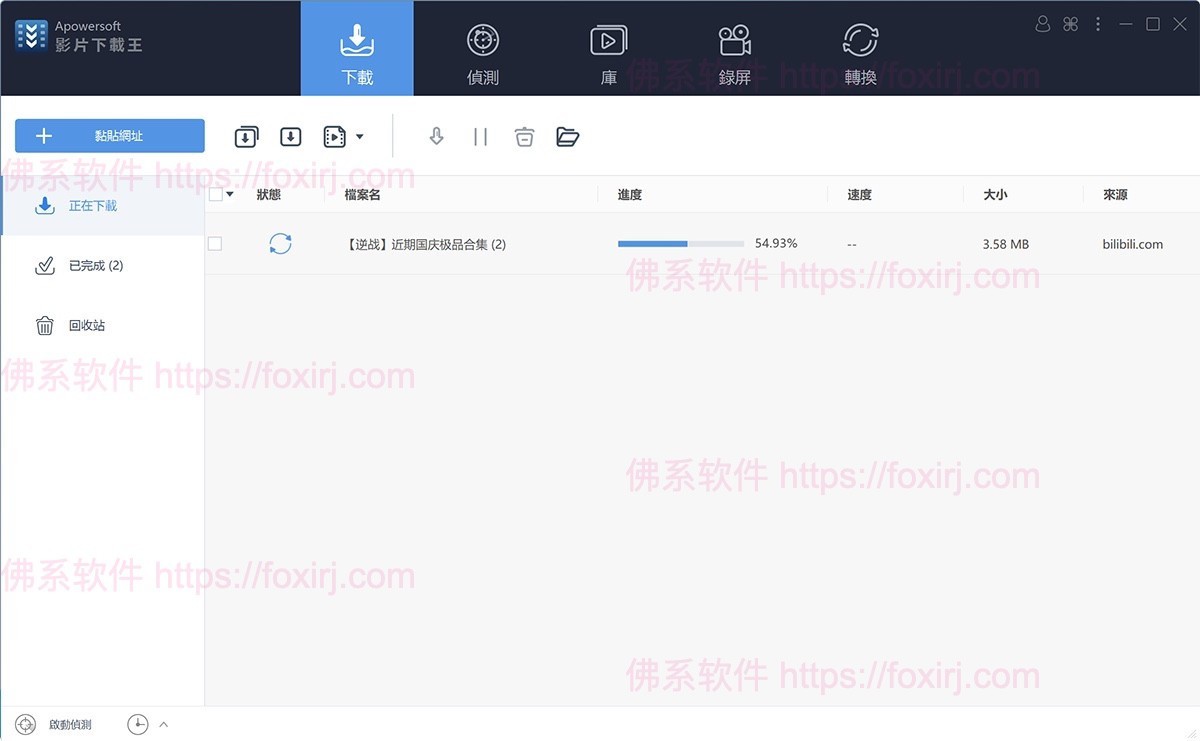Select the batch download all icon

point(246,136)
